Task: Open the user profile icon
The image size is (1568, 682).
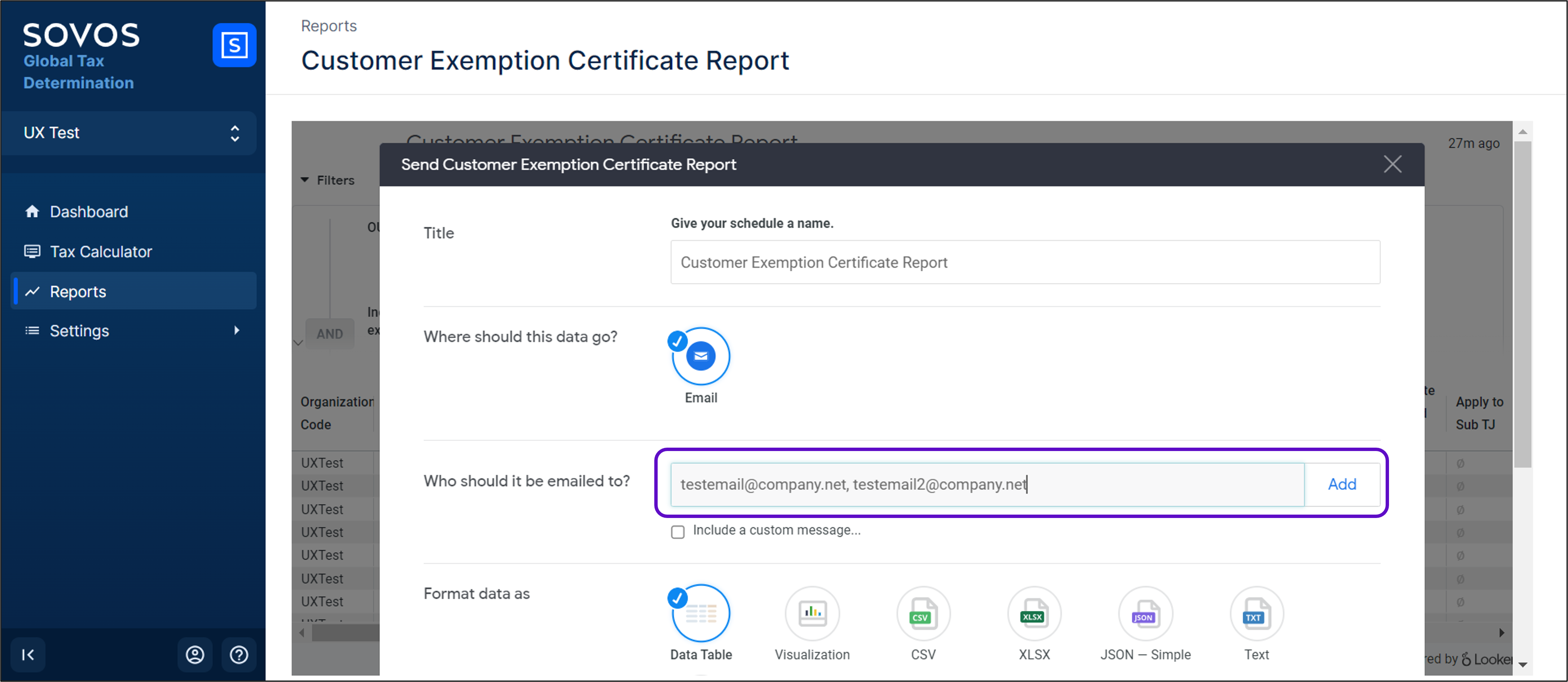Action: click(x=195, y=655)
